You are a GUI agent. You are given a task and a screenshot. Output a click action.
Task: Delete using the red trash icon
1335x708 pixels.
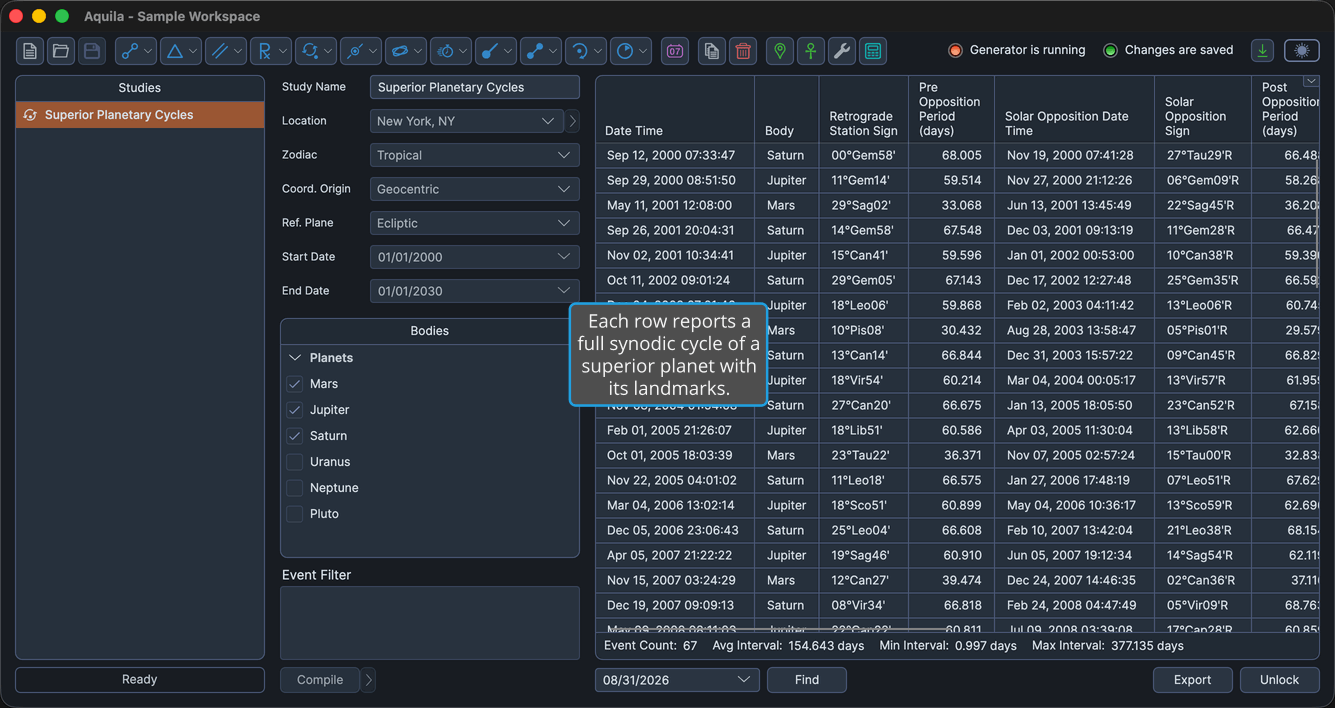743,51
